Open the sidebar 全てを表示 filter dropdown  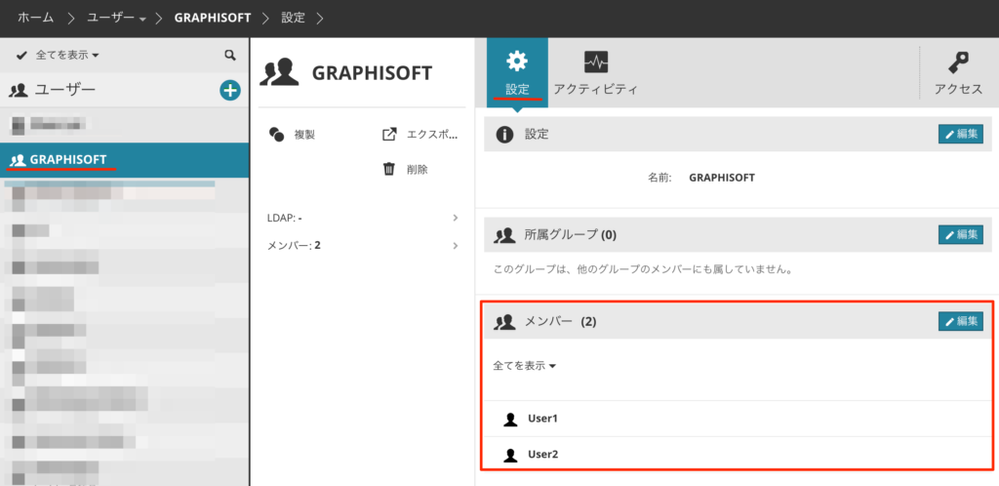point(67,55)
